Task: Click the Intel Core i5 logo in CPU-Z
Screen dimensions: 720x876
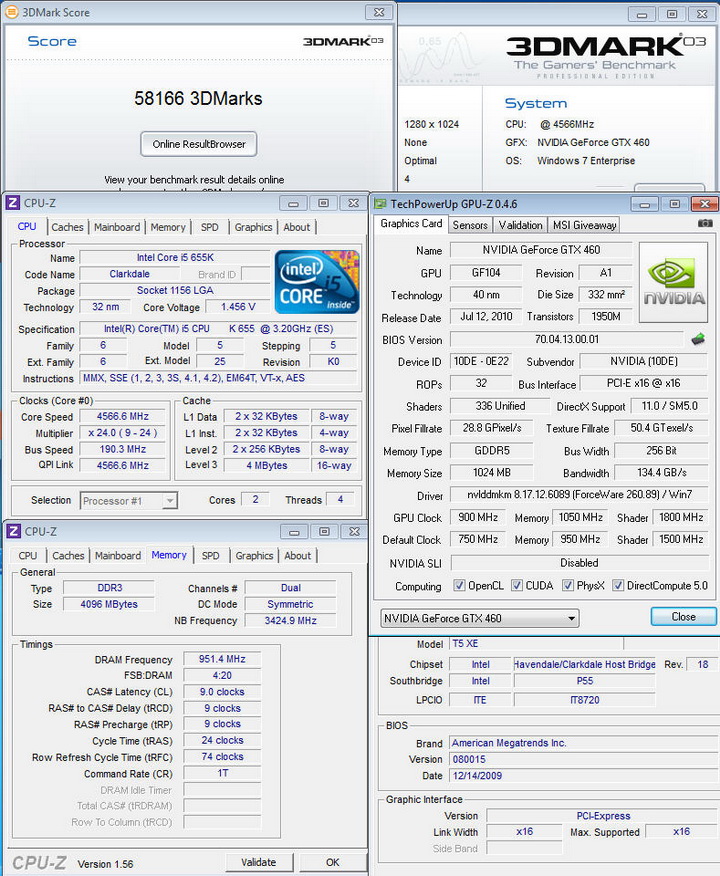Action: 317,282
